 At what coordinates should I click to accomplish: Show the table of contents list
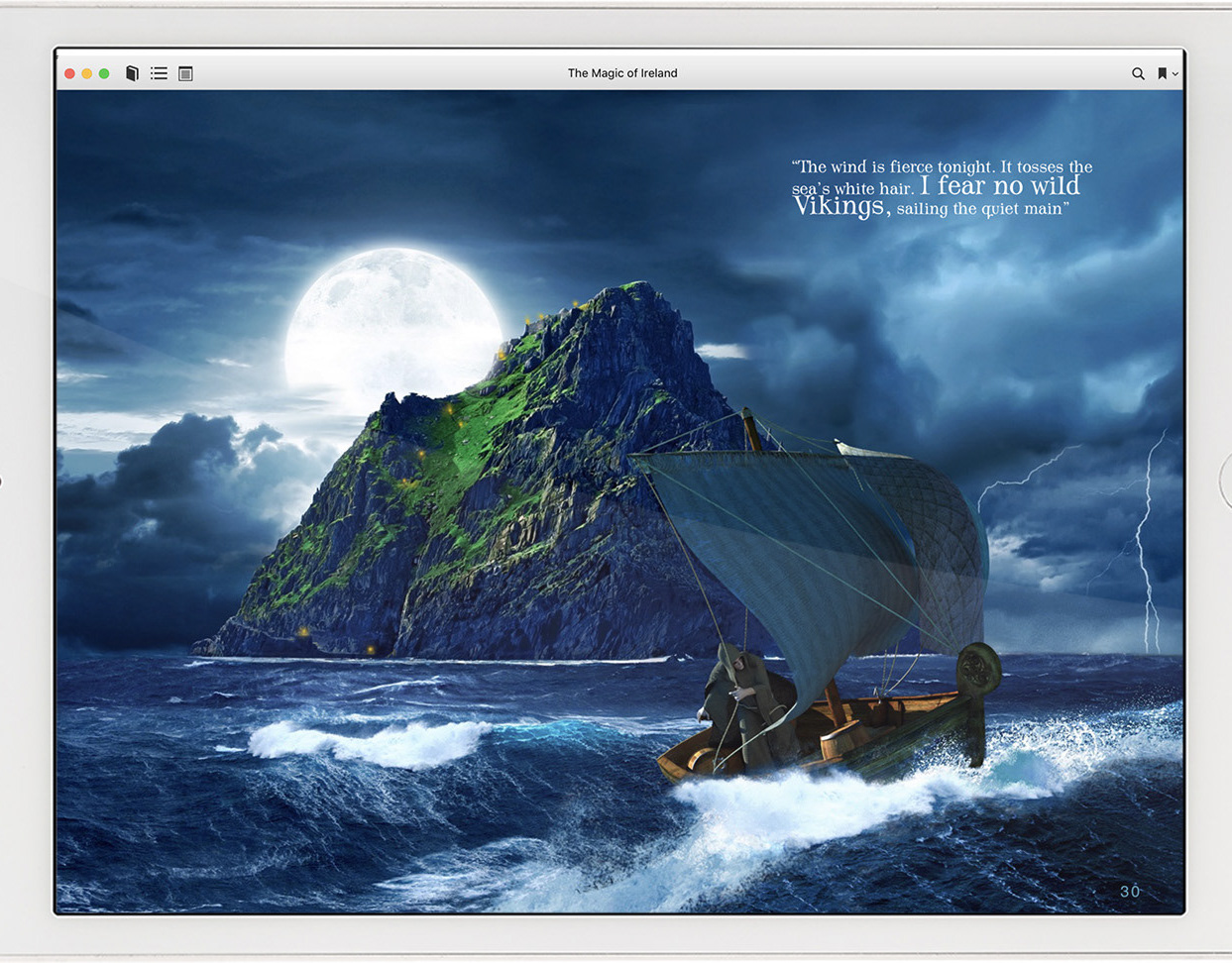click(159, 73)
